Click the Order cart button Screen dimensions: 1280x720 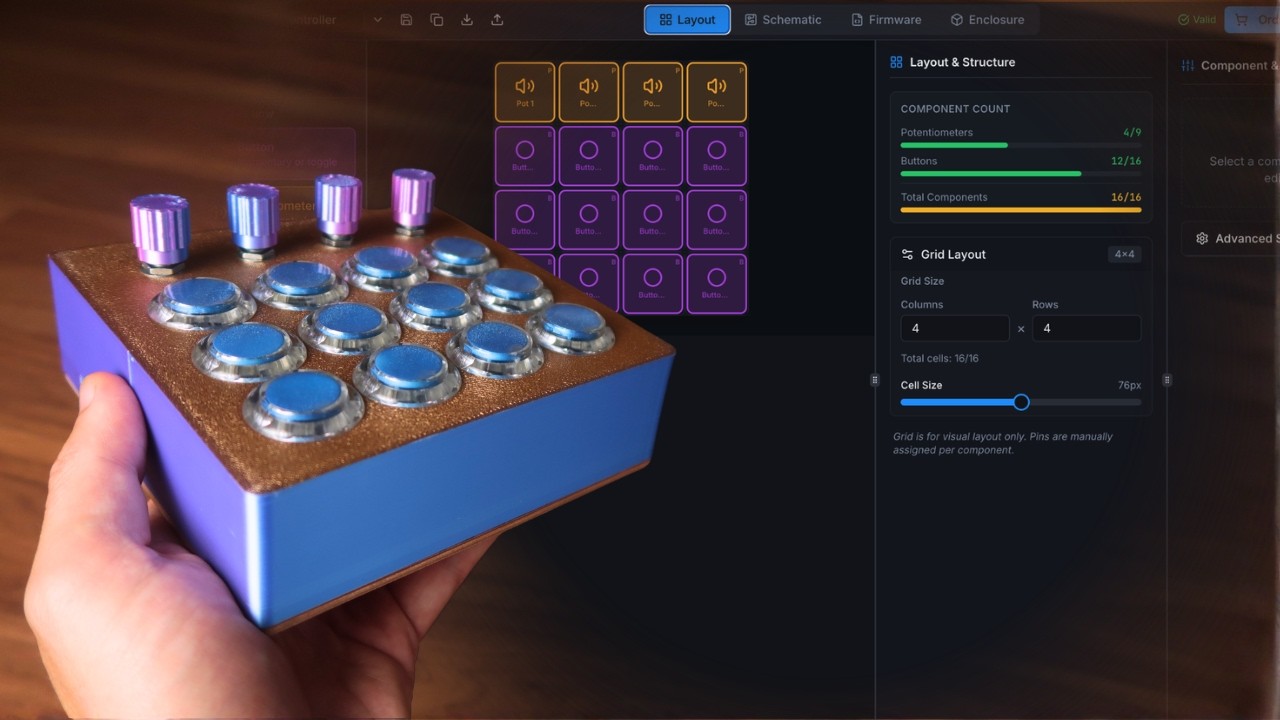pyautogui.click(x=1252, y=19)
